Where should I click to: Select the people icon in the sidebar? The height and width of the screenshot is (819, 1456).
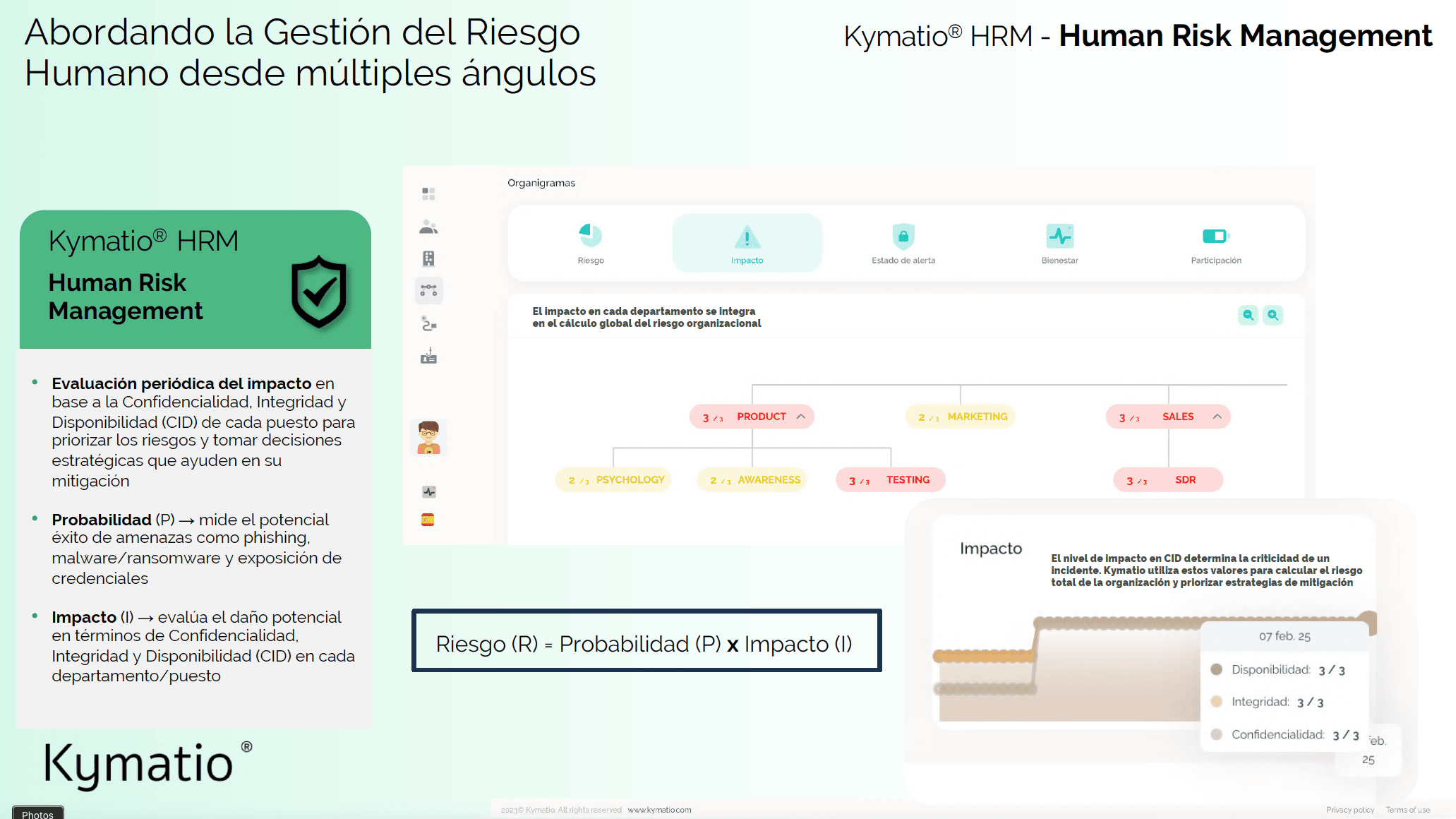click(428, 226)
